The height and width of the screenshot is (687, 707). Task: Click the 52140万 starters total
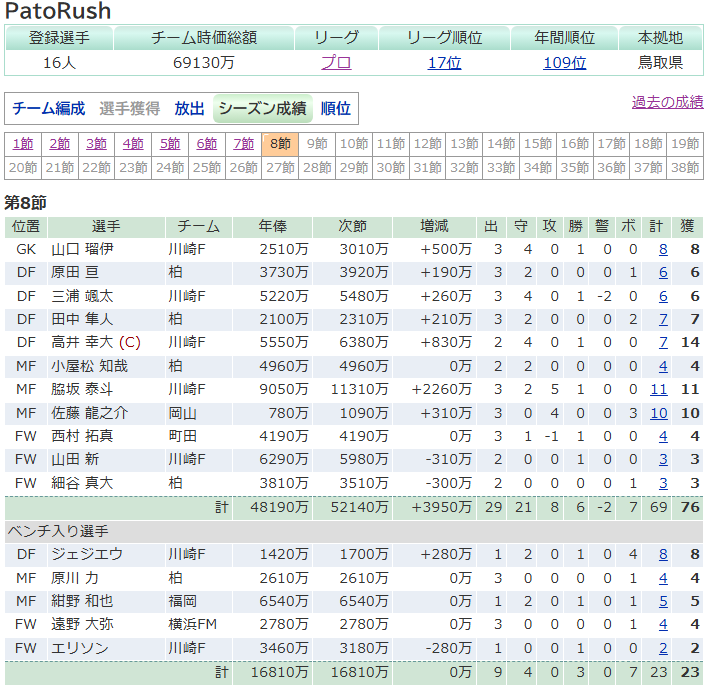pyautogui.click(x=359, y=507)
